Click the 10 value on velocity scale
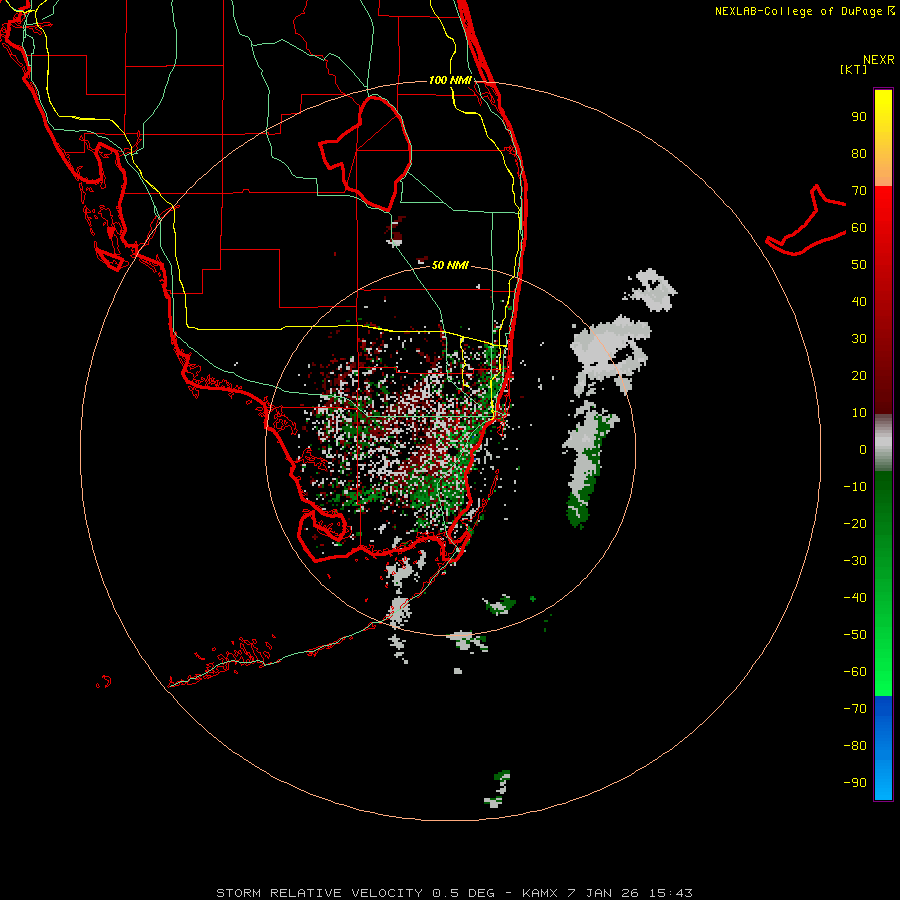900x900 pixels. click(859, 413)
